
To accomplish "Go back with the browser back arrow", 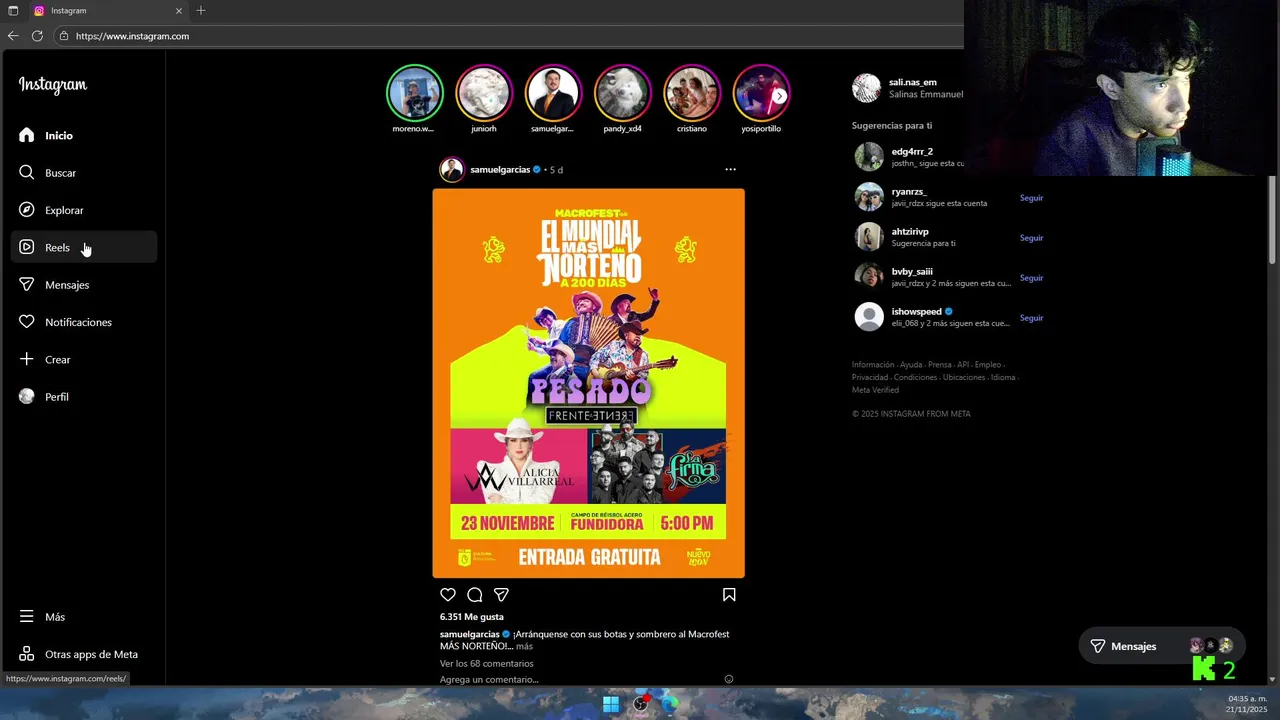I will click(13, 36).
